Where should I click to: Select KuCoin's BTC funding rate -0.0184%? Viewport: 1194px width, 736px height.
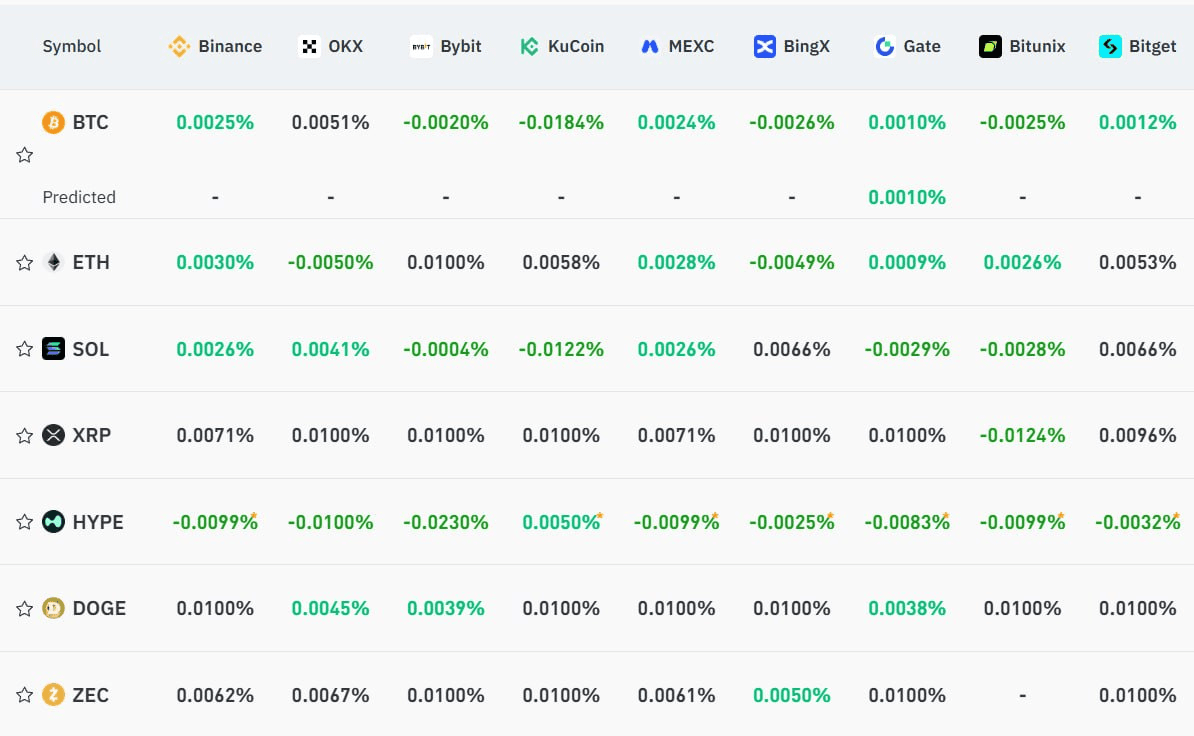(561, 122)
